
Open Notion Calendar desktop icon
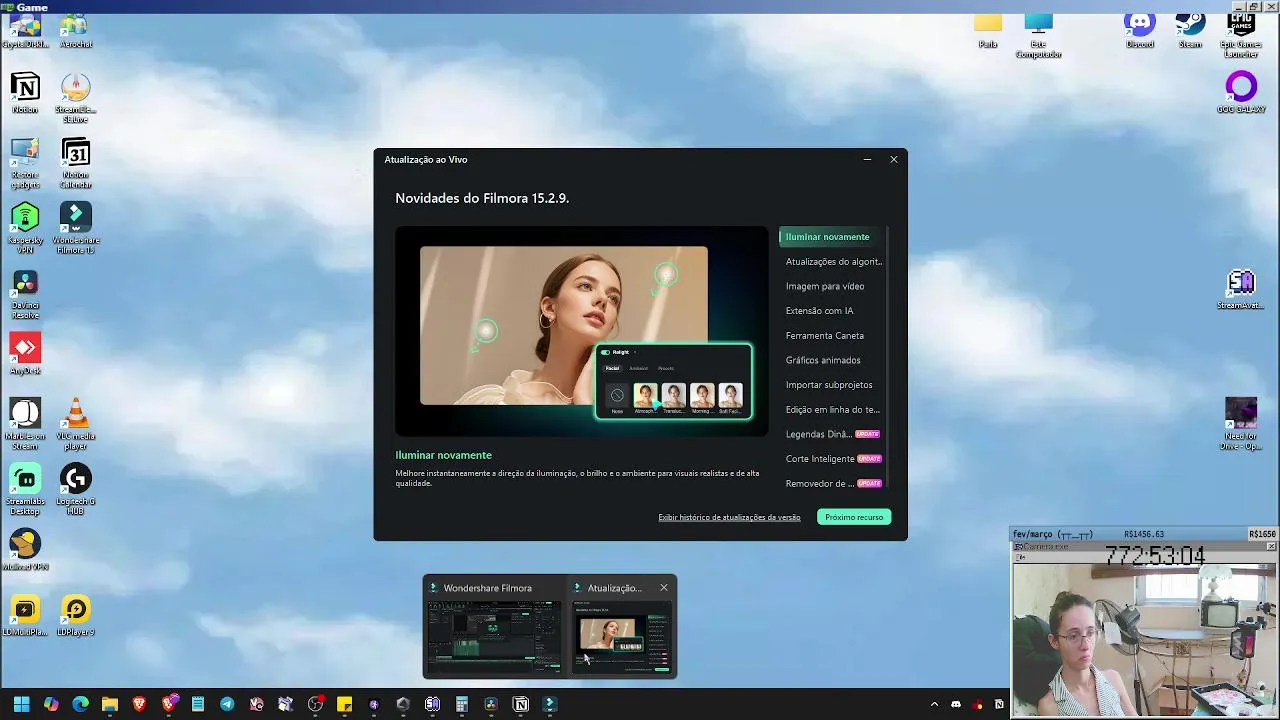click(75, 163)
